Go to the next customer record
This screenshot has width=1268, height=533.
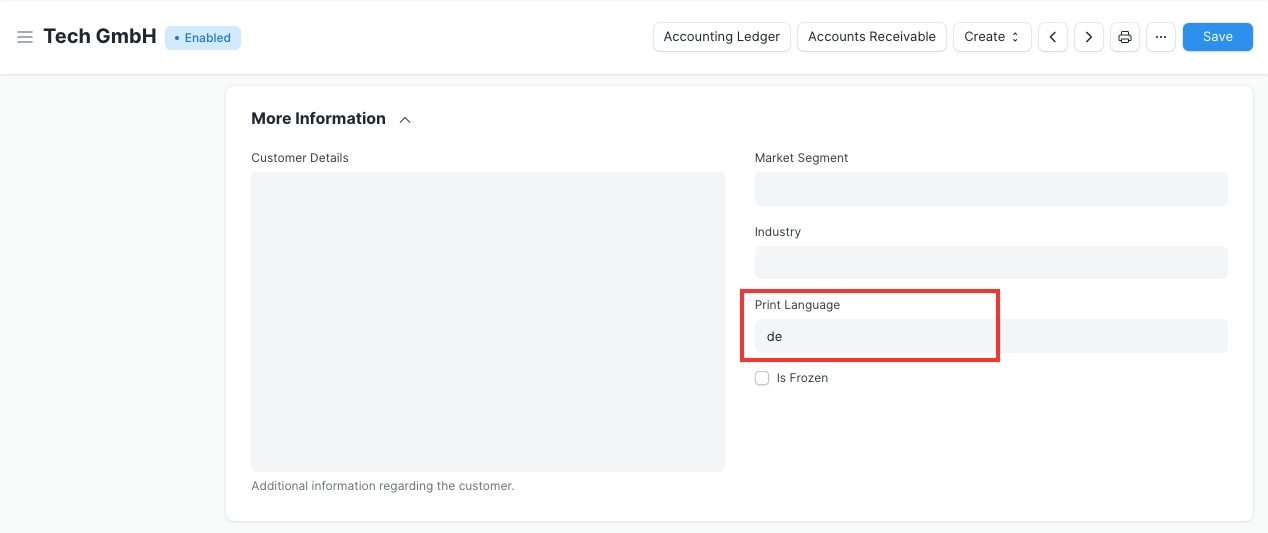pos(1088,37)
